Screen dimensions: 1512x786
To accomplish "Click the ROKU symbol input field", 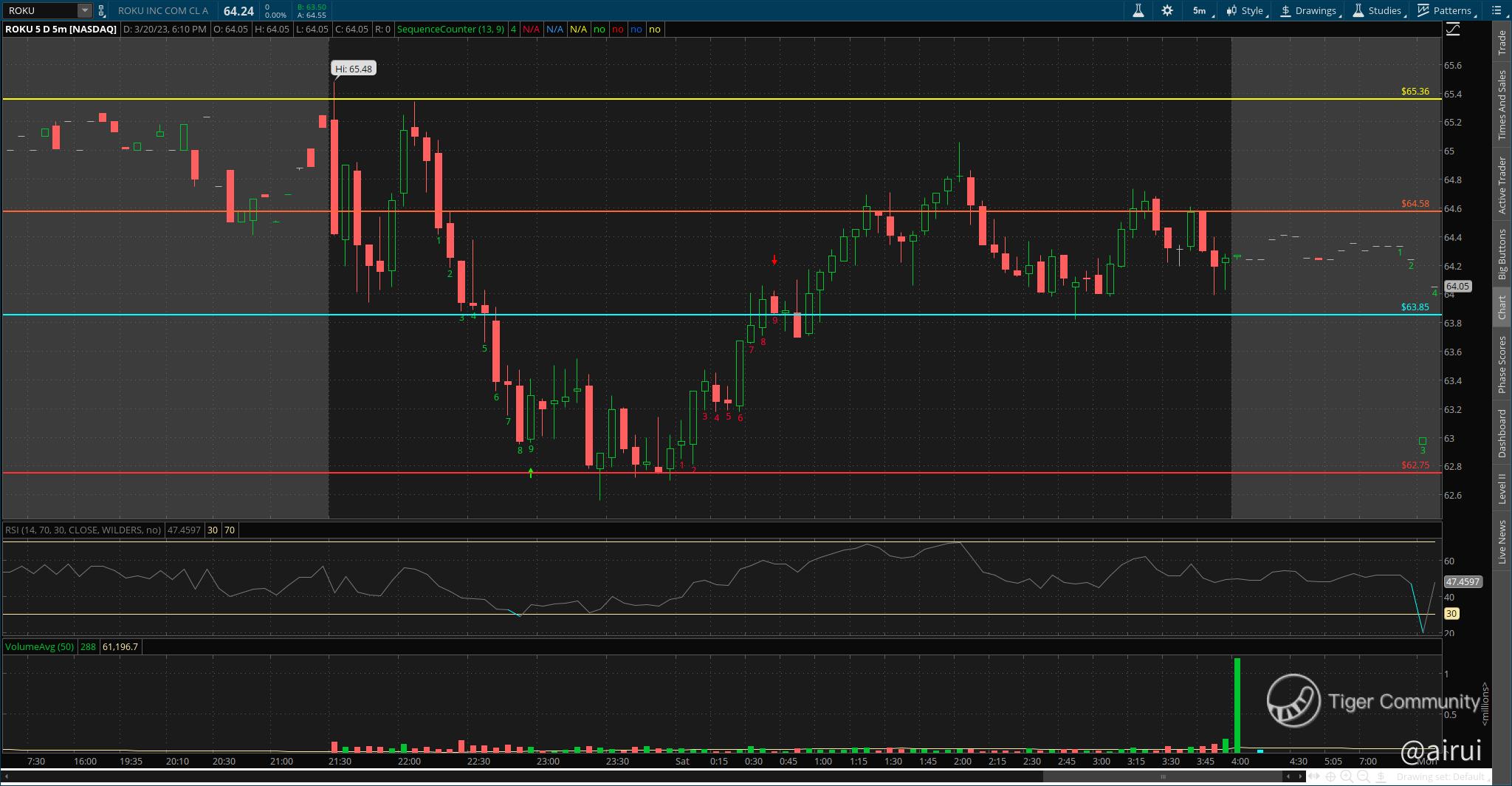I will coord(41,10).
